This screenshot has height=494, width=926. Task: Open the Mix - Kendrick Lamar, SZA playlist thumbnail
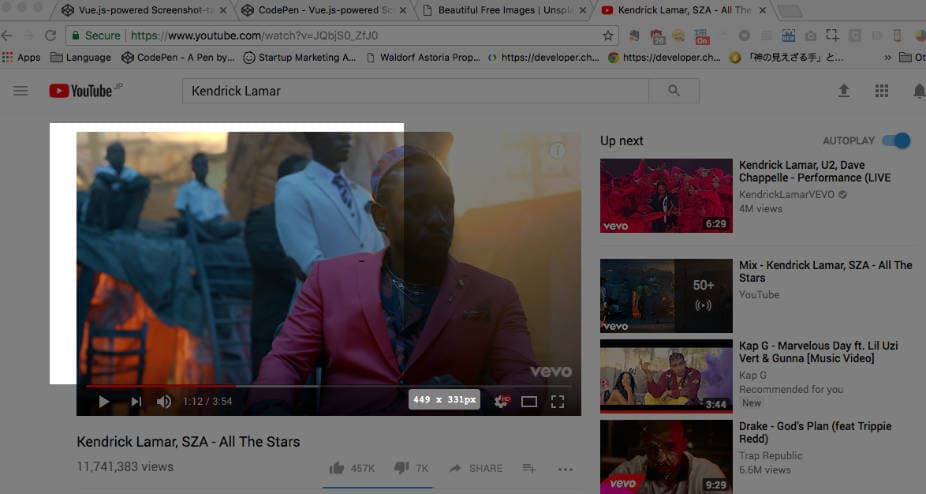[666, 295]
